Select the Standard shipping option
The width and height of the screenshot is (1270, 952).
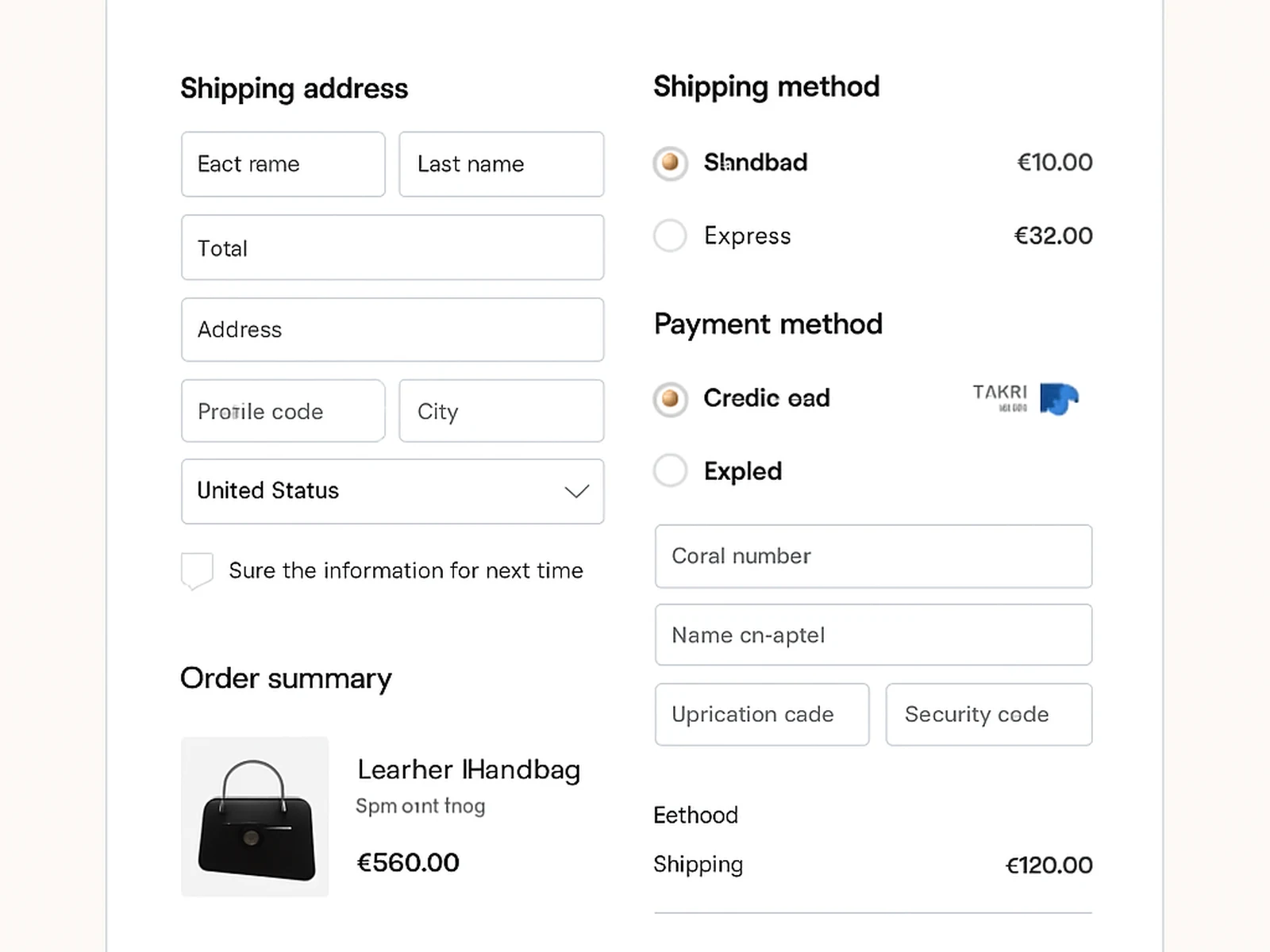tap(670, 163)
